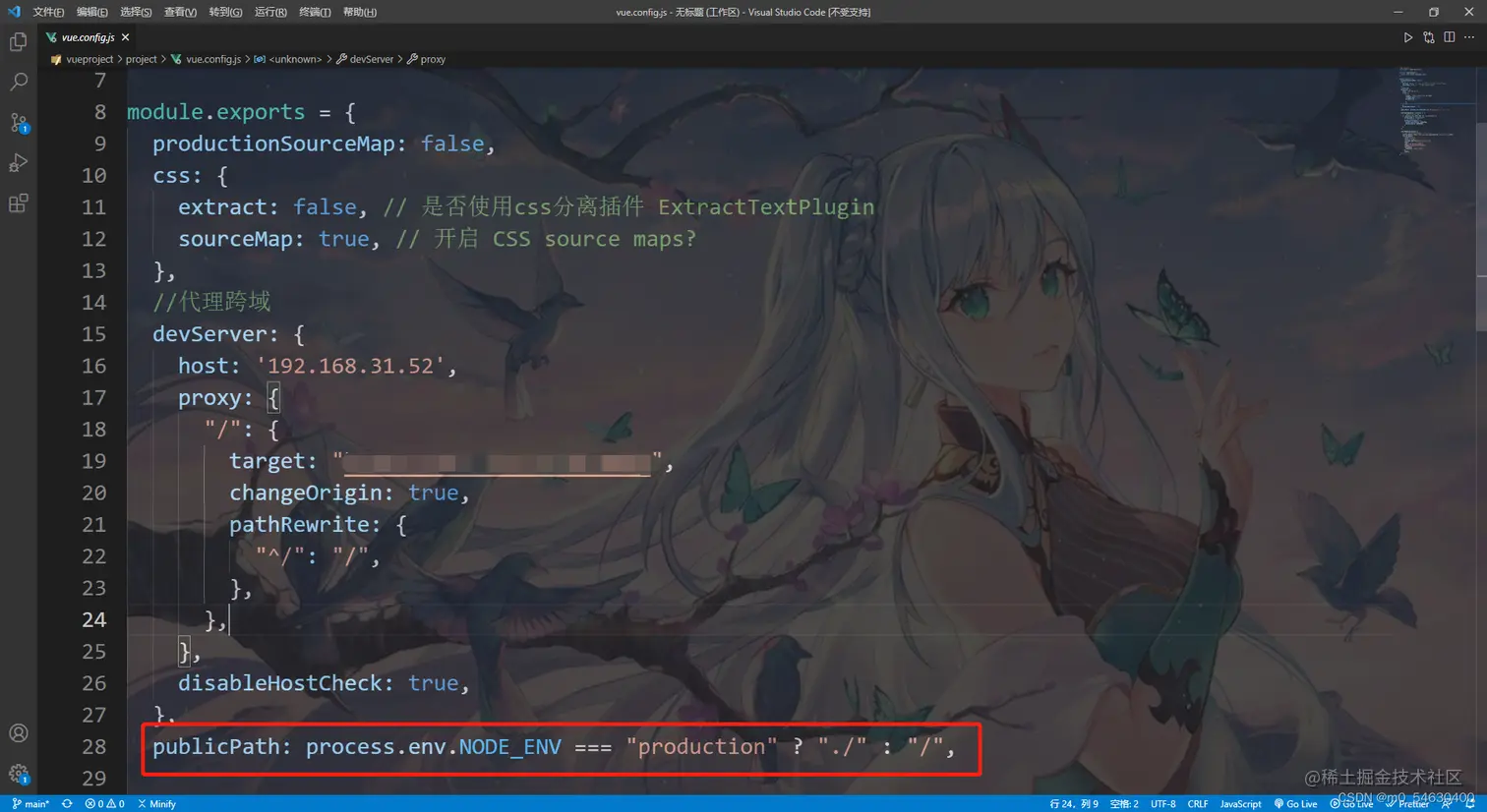Click project folder in the breadcrumb
This screenshot has width=1487, height=812.
141,59
